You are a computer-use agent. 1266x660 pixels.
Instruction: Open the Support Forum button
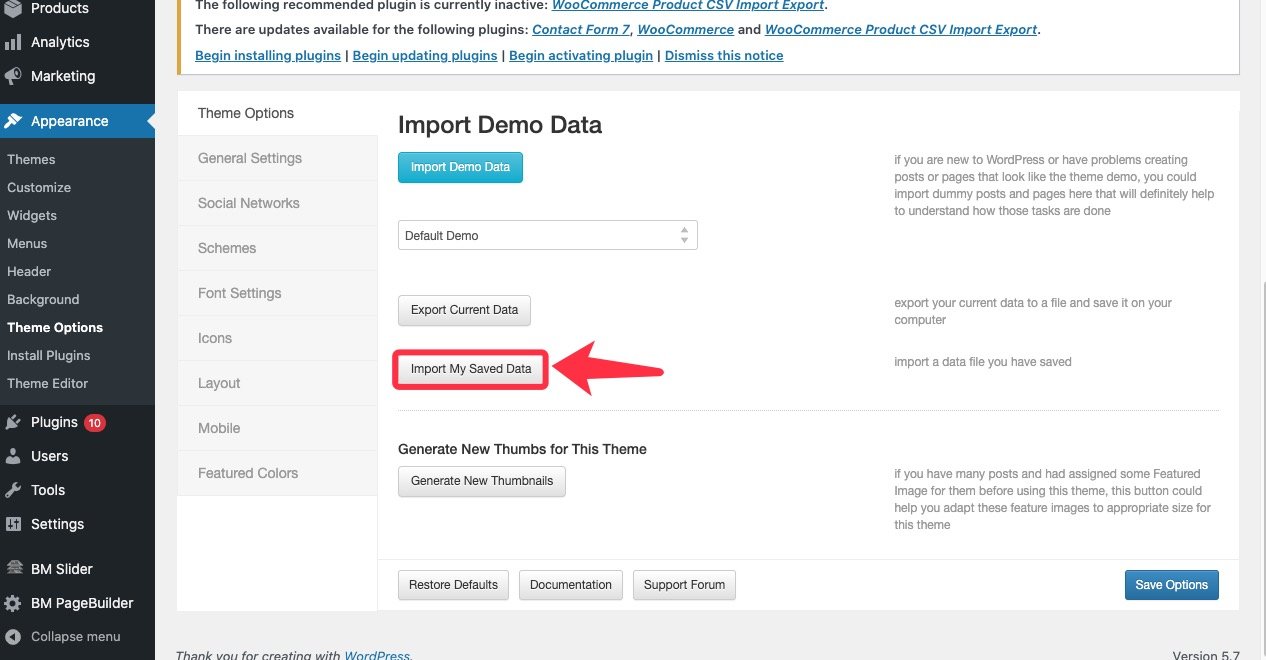click(x=685, y=585)
